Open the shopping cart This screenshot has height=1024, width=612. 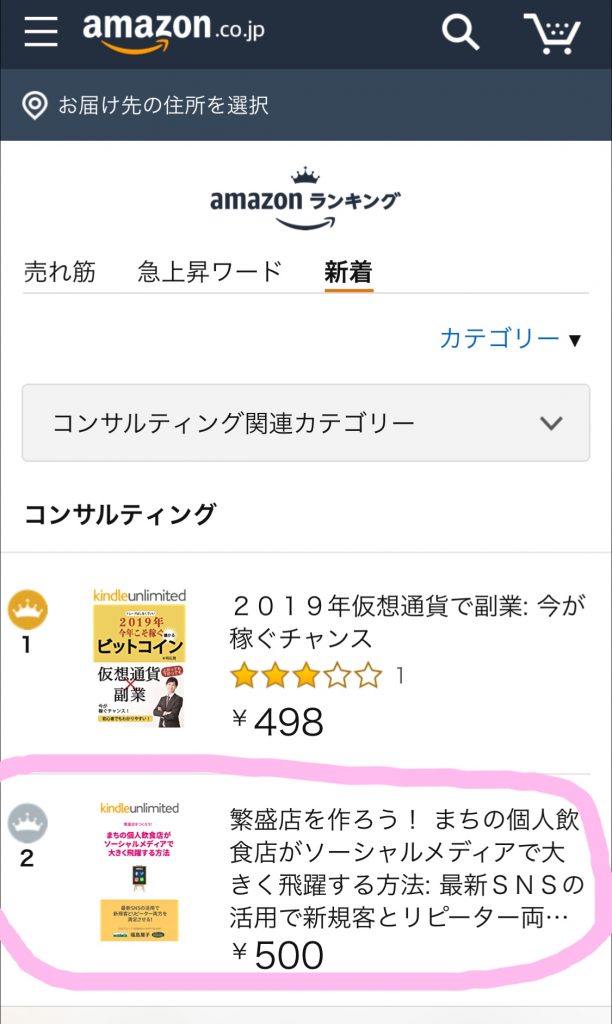pyautogui.click(x=552, y=33)
